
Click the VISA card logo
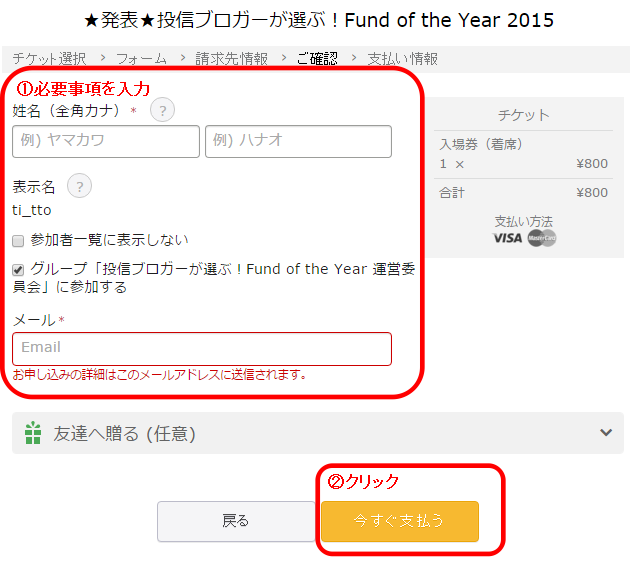click(508, 238)
